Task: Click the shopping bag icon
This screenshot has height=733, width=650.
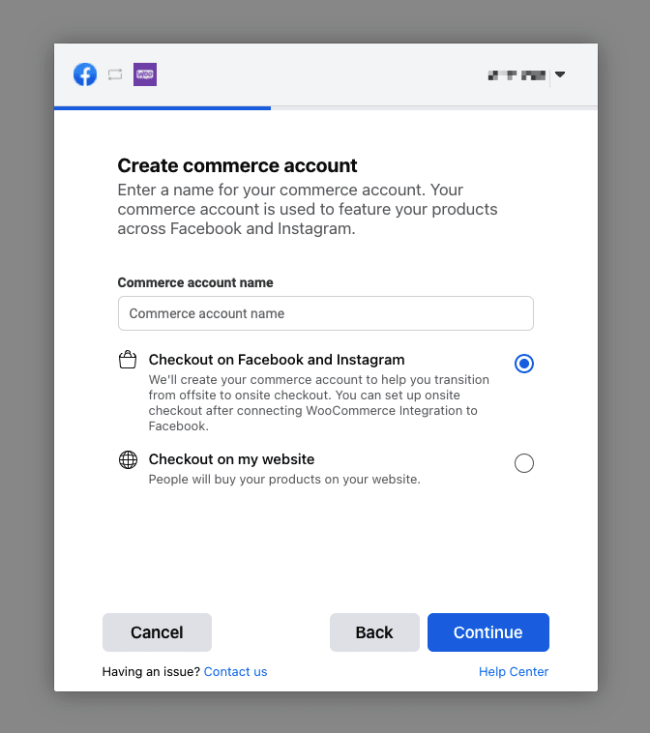Action: coord(128,360)
